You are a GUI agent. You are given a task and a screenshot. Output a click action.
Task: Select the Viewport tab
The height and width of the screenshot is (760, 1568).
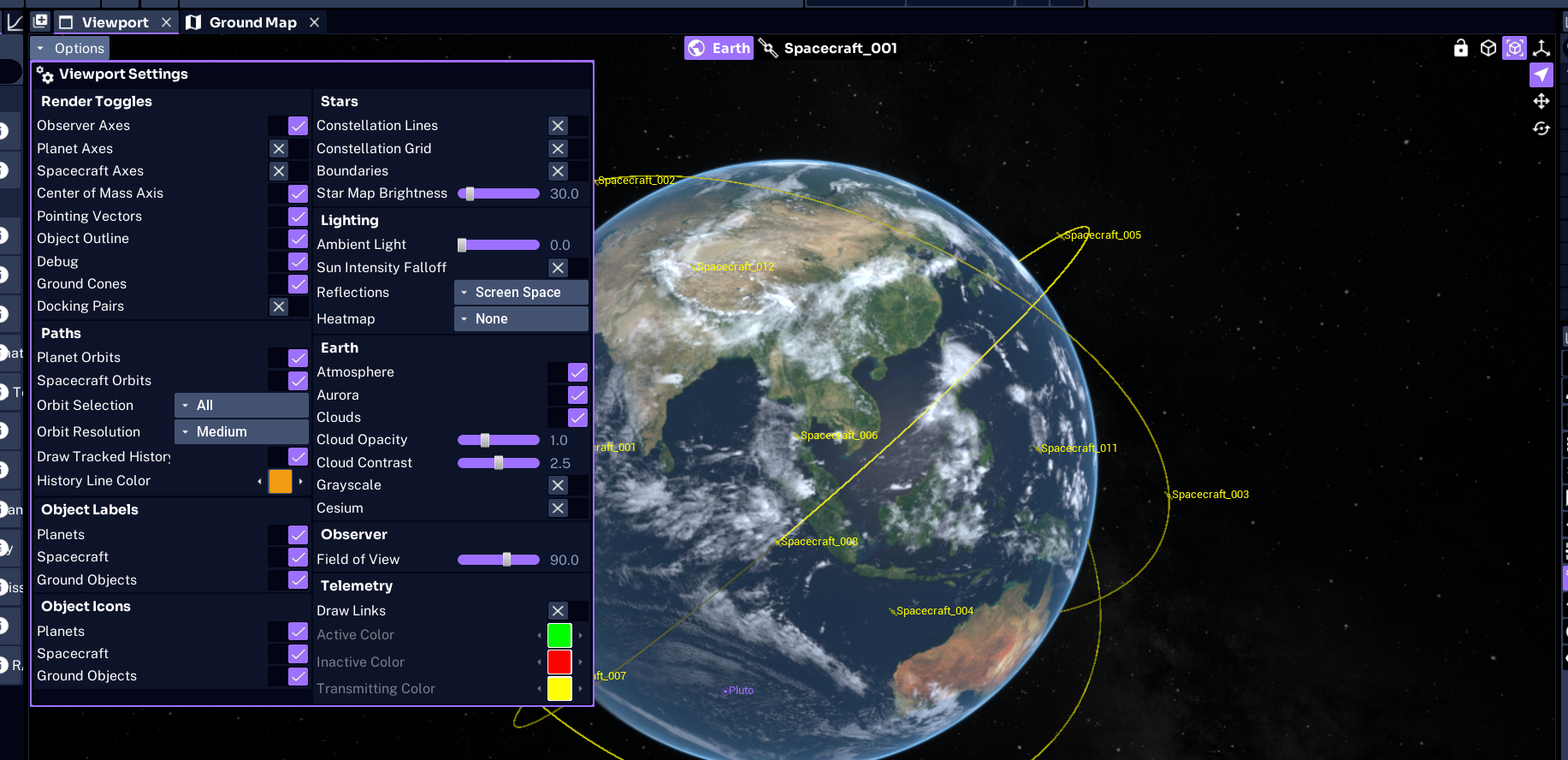(x=115, y=22)
